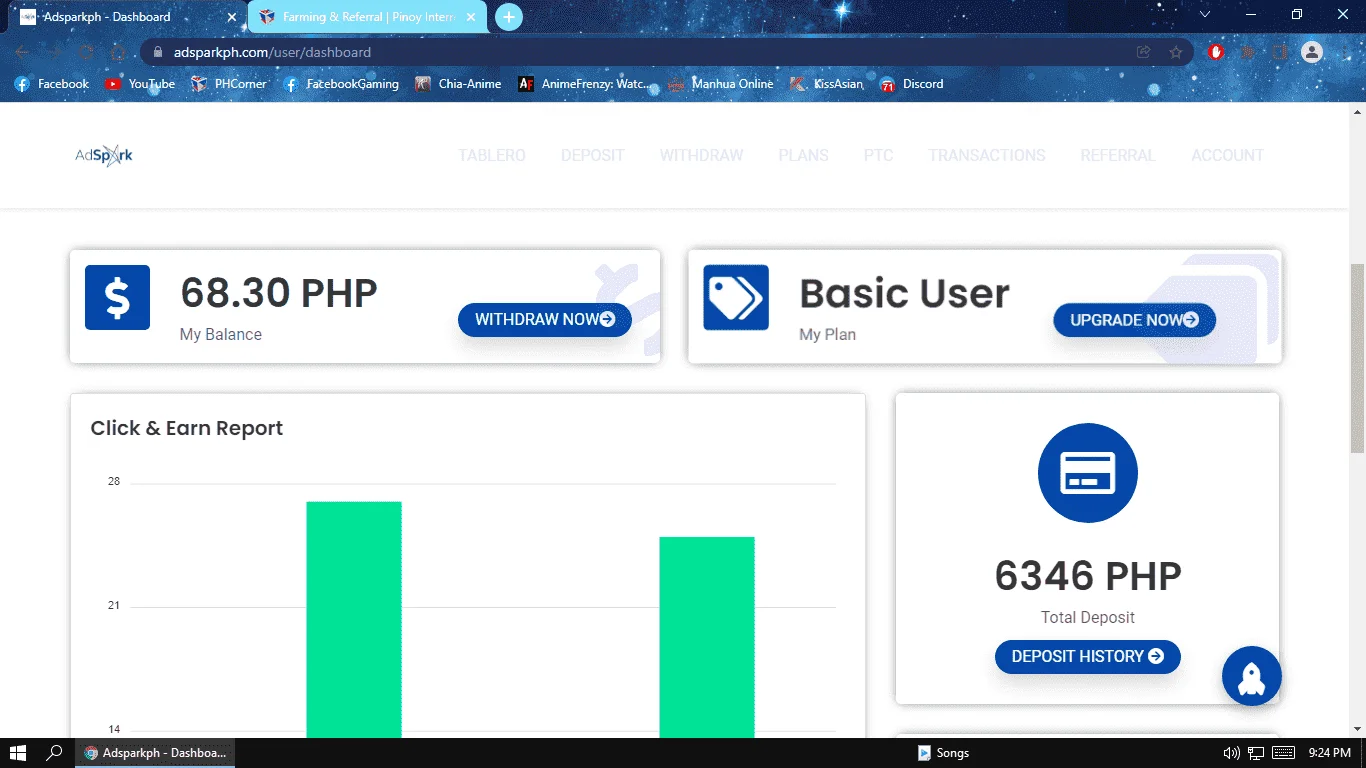This screenshot has width=1366, height=768.
Task: Click the 68.30 PHP balance text
Action: (279, 293)
